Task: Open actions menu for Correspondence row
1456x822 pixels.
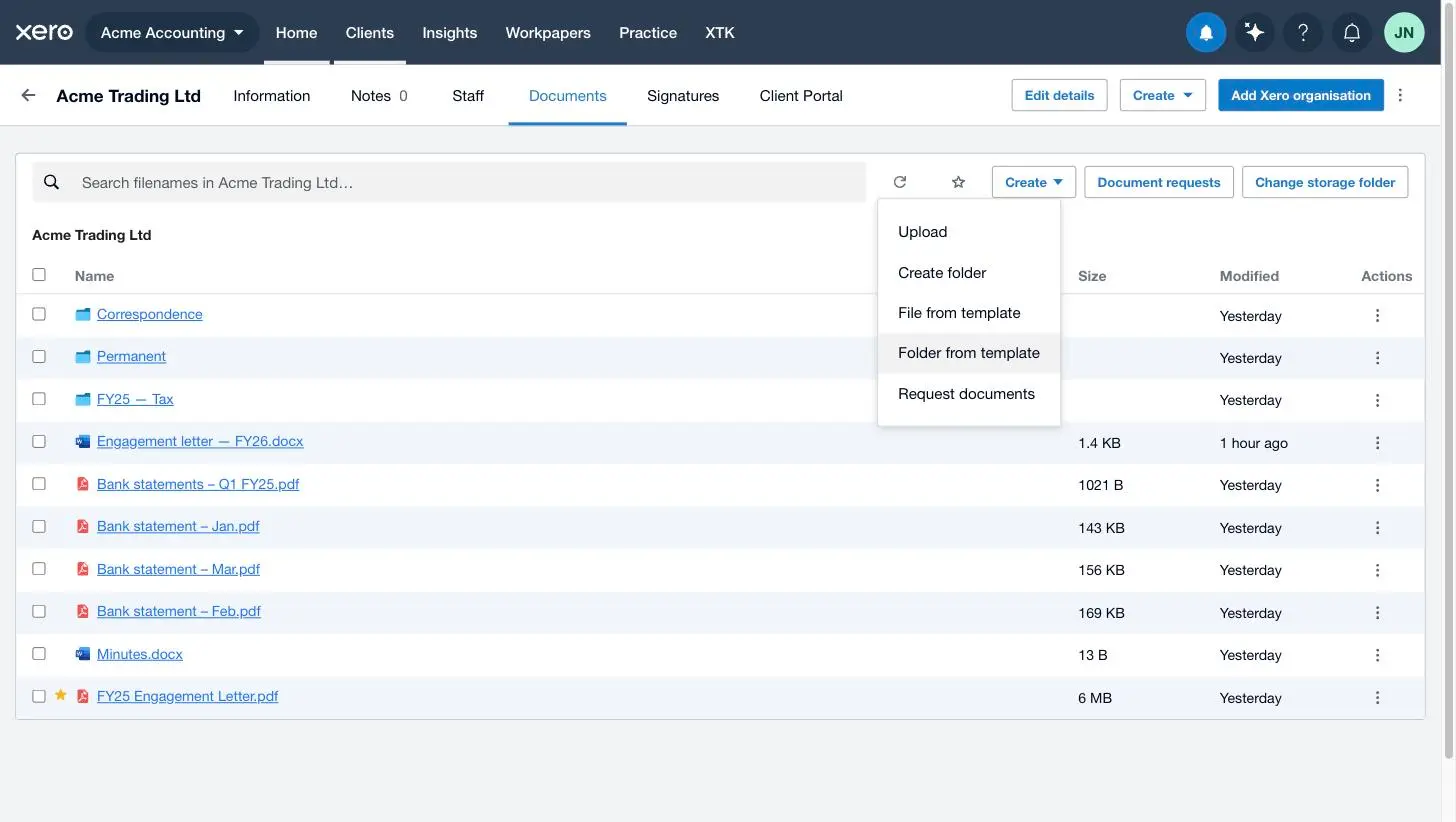Action: (1377, 315)
